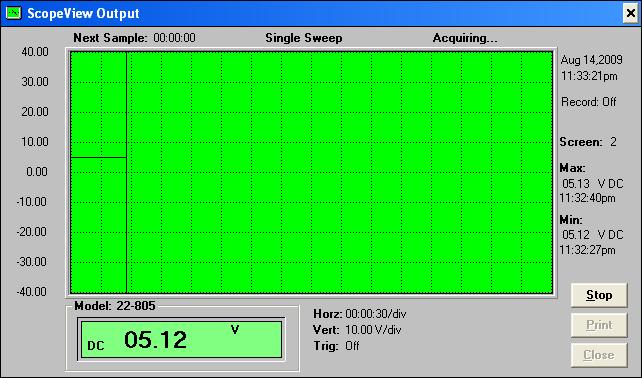The image size is (642, 378).
Task: Click the DC 05.12 V meter display
Action: tap(181, 339)
